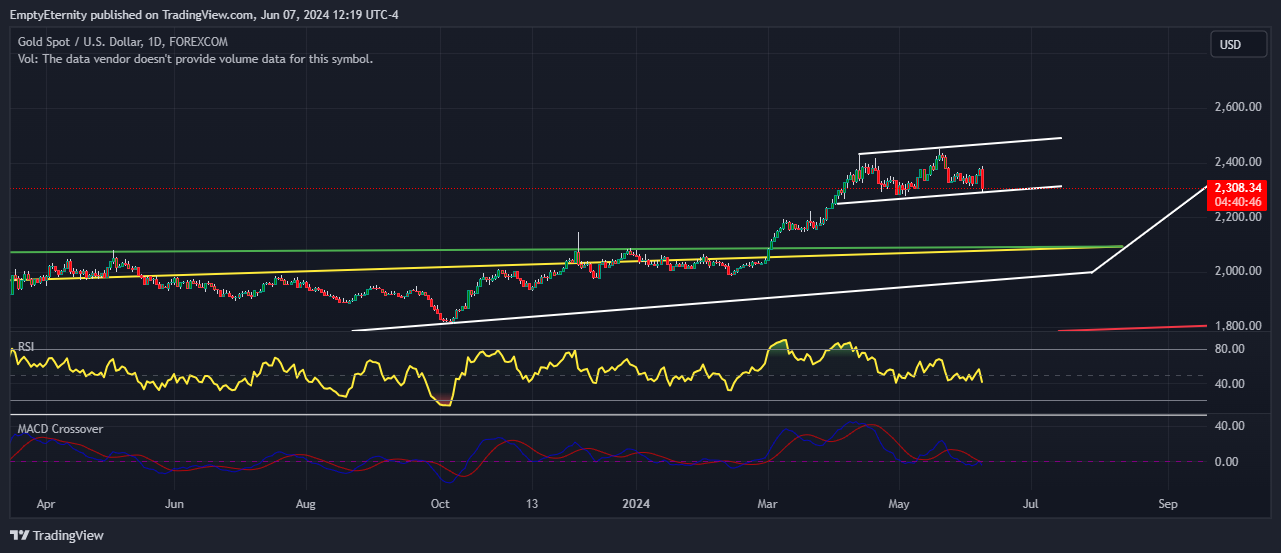
Task: Select the current price label 2,308.34
Action: coord(1237,188)
